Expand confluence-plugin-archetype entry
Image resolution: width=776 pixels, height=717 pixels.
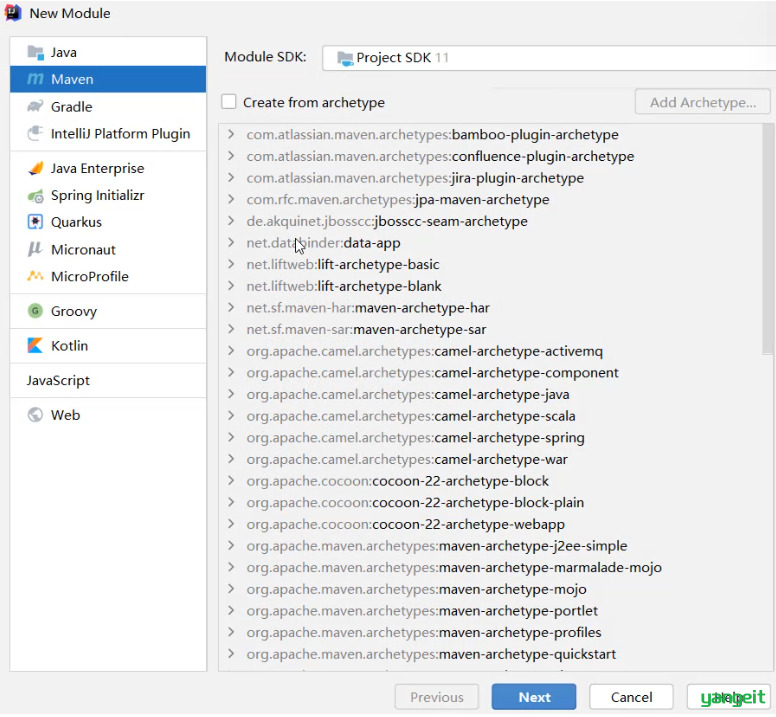(x=231, y=156)
